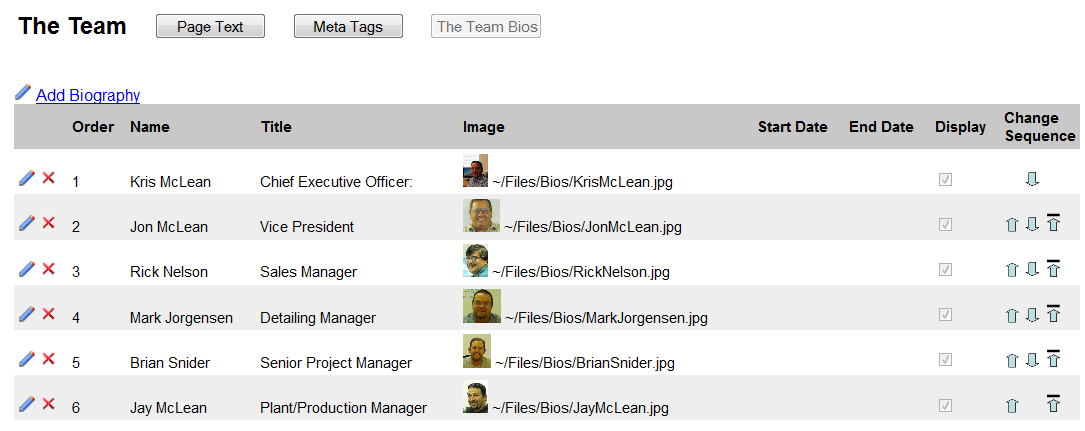Image resolution: width=1085 pixels, height=431 pixels.
Task: Toggle Display checkbox for Kris McLean
Action: [945, 180]
